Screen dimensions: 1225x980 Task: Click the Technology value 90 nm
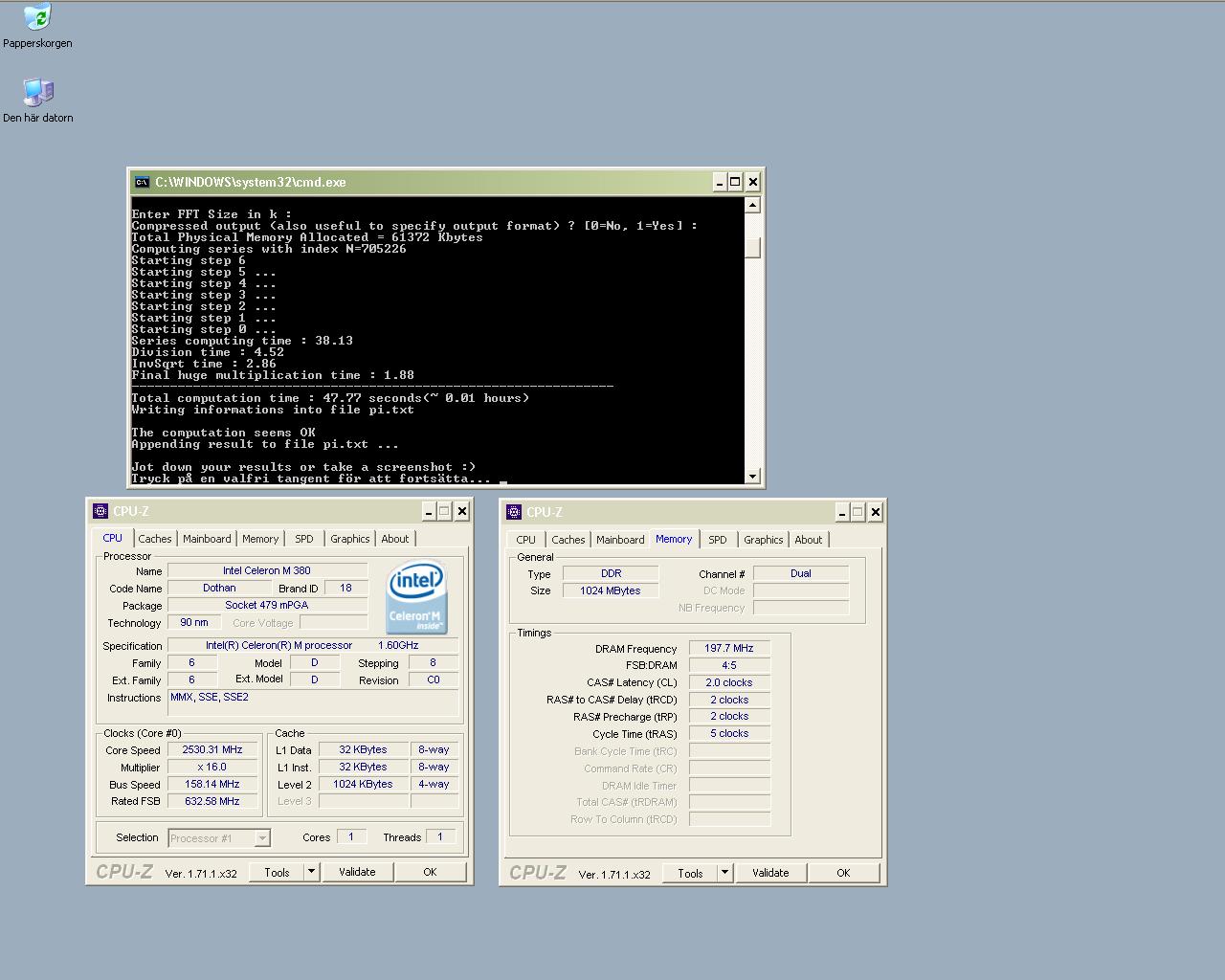(x=194, y=622)
